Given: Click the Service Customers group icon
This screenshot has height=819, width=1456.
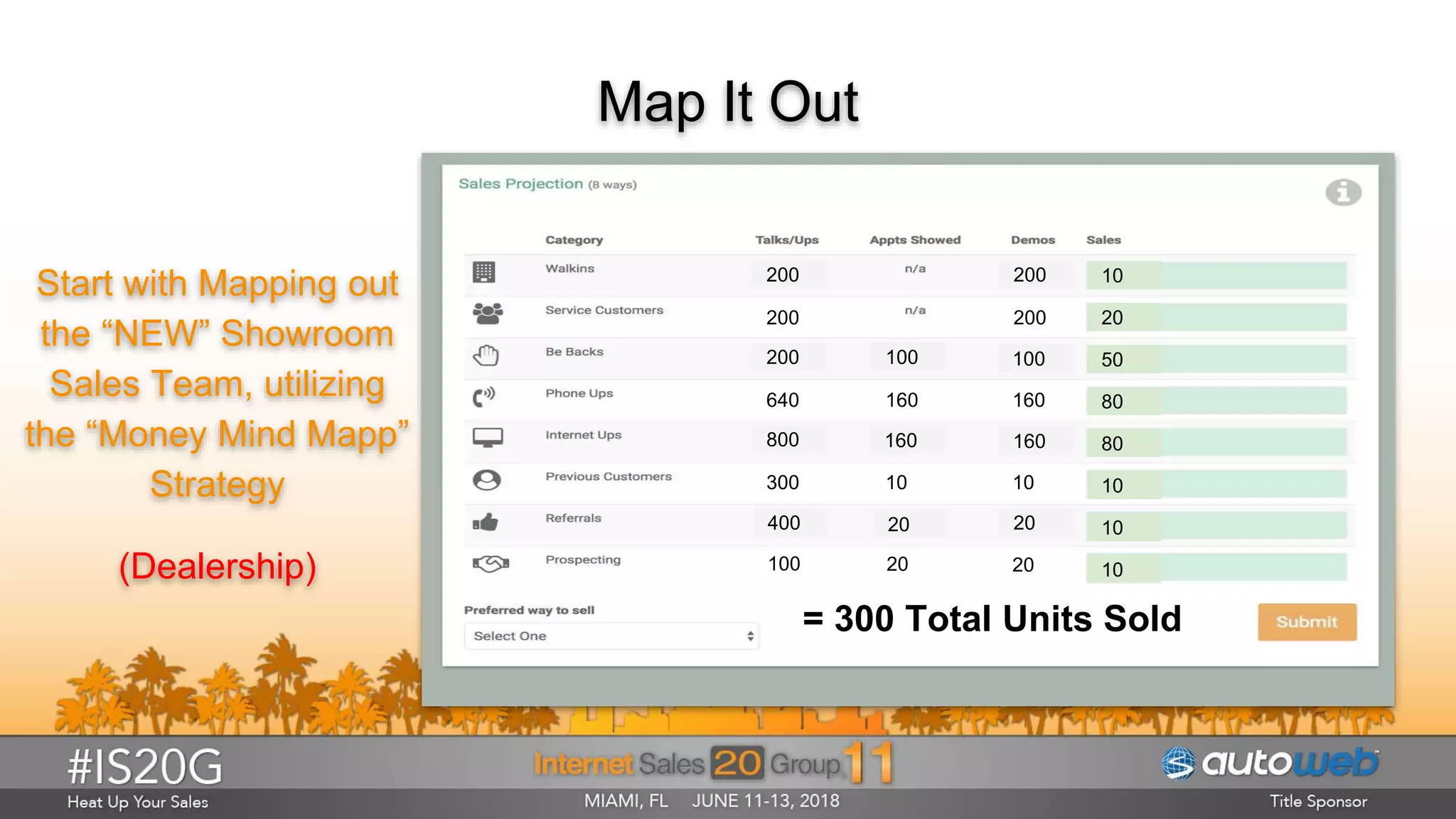Looking at the screenshot, I should tap(488, 314).
